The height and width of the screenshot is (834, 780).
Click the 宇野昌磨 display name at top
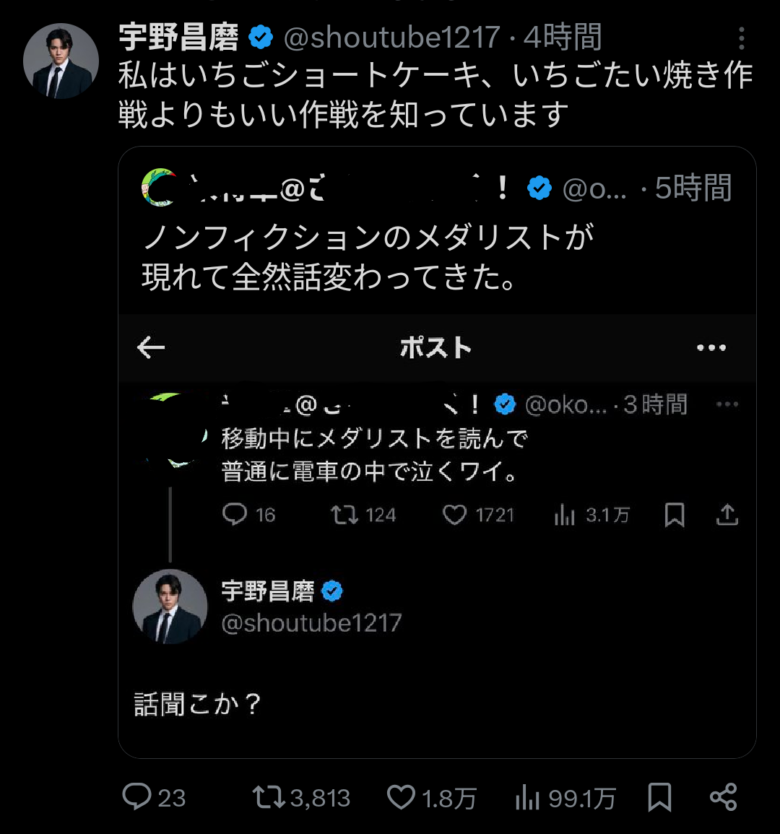pos(178,39)
